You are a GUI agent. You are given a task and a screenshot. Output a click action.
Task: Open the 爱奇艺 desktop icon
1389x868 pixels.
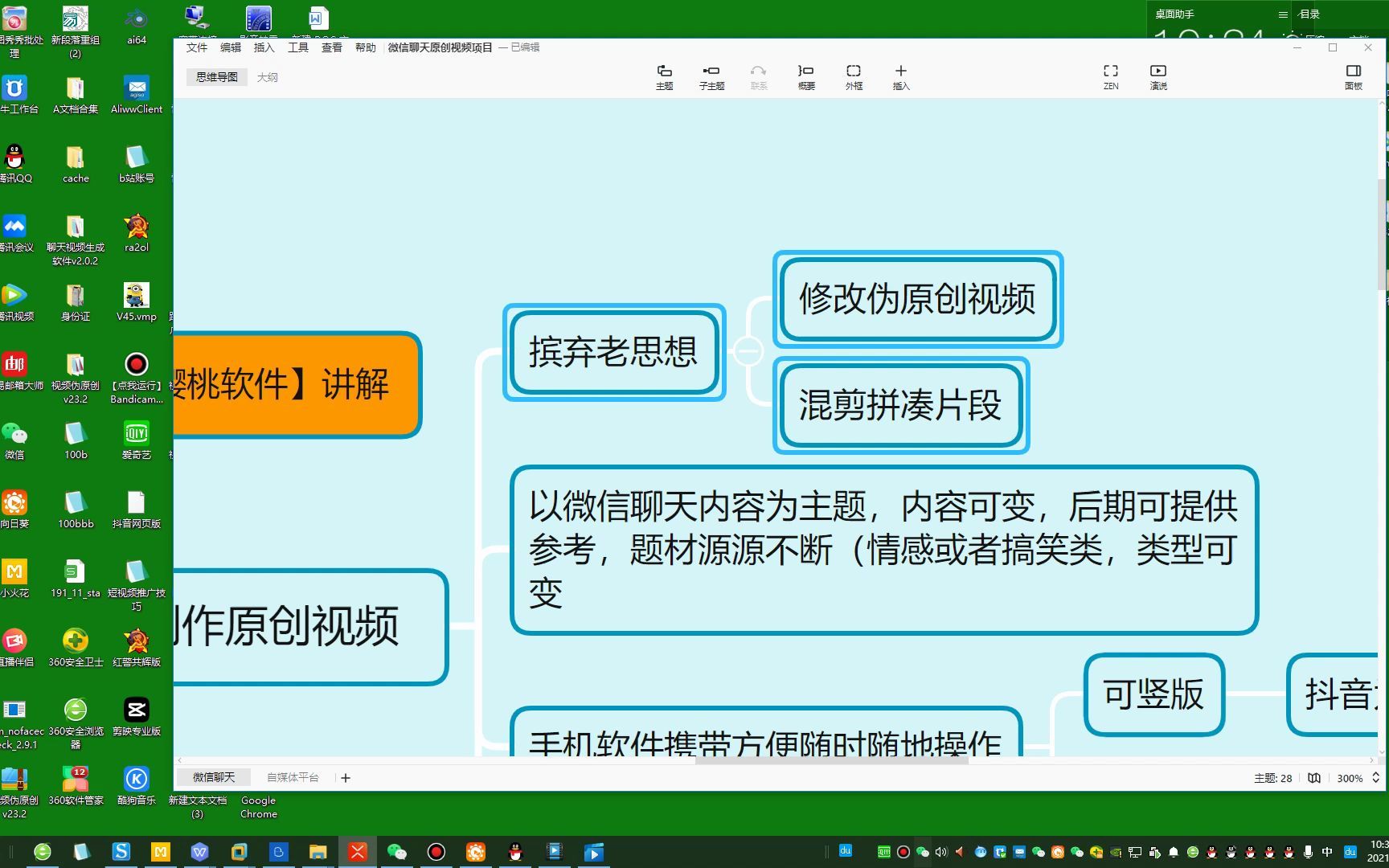(137, 440)
